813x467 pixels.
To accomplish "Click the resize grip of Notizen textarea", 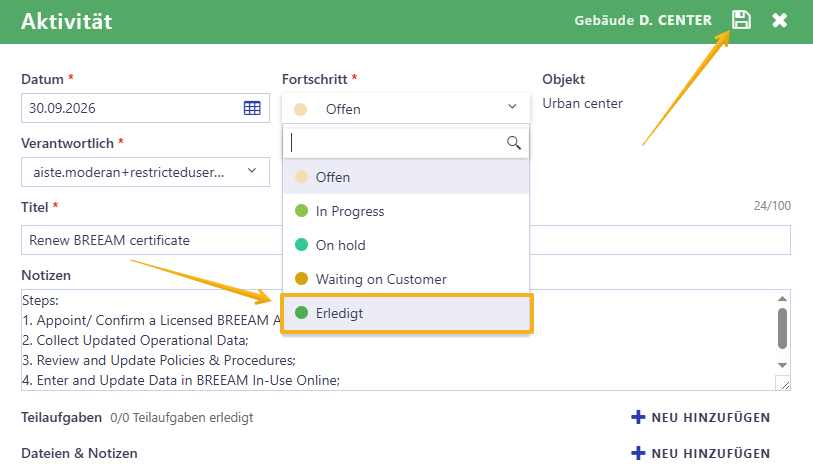I will (784, 384).
